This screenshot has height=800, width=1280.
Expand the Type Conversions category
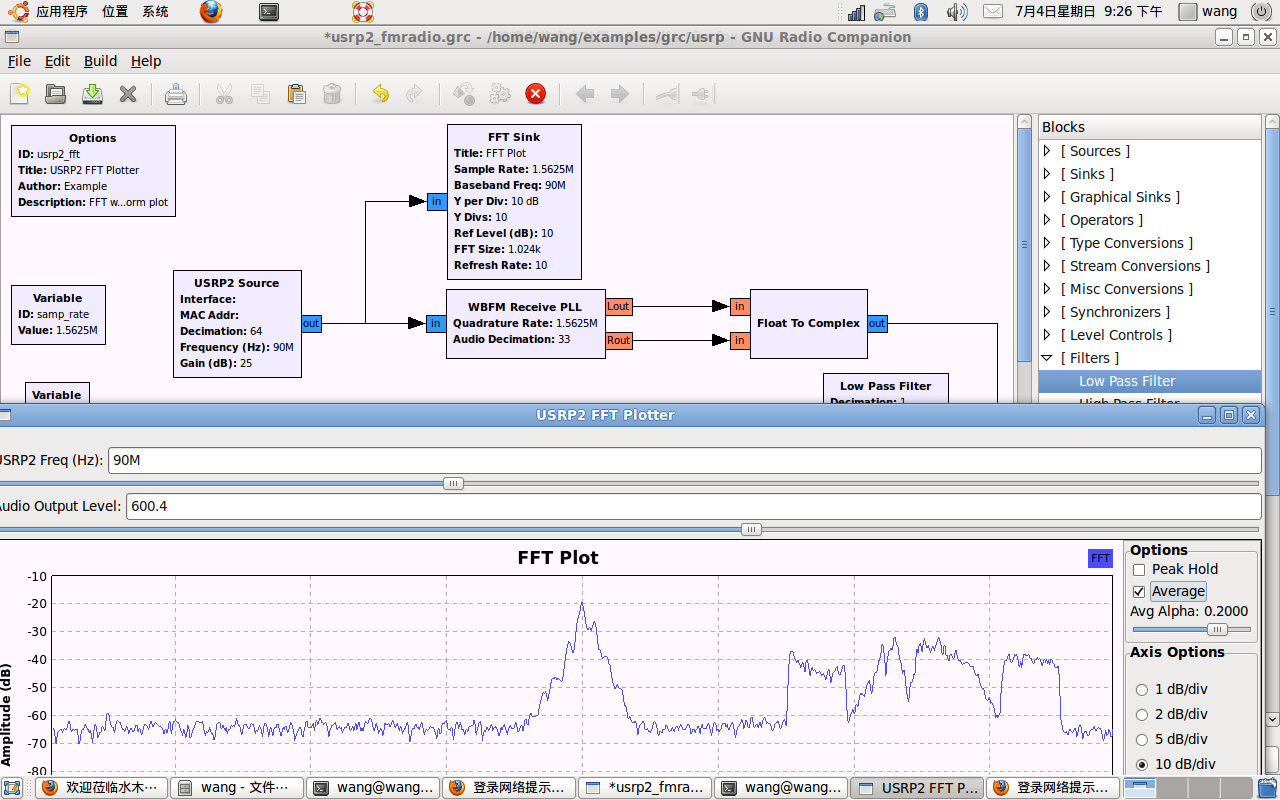[1048, 243]
